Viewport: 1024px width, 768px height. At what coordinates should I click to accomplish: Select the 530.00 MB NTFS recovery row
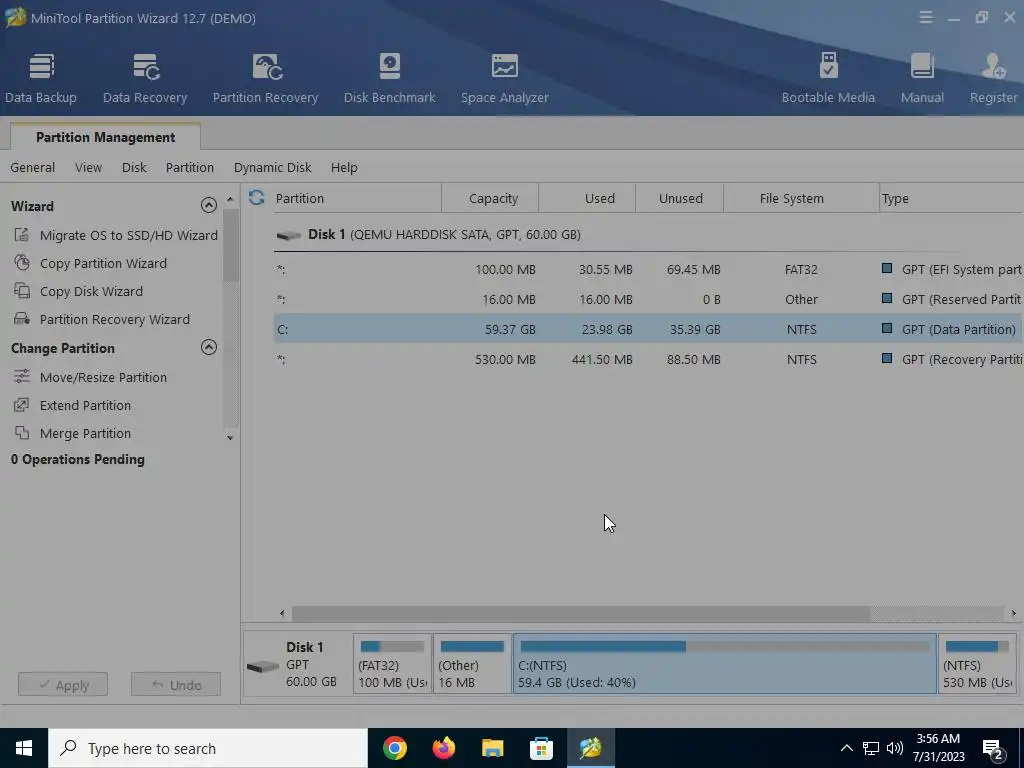pos(648,359)
